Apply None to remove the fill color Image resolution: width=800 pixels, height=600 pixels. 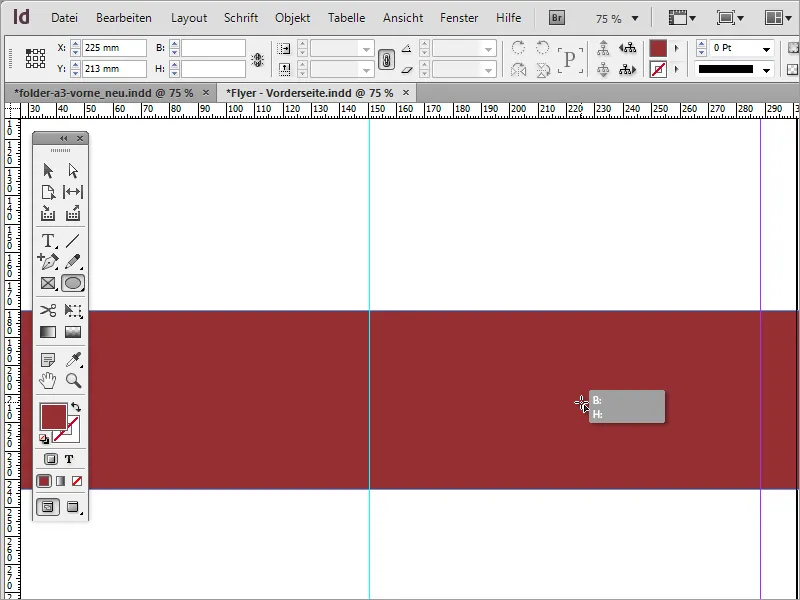tap(77, 480)
